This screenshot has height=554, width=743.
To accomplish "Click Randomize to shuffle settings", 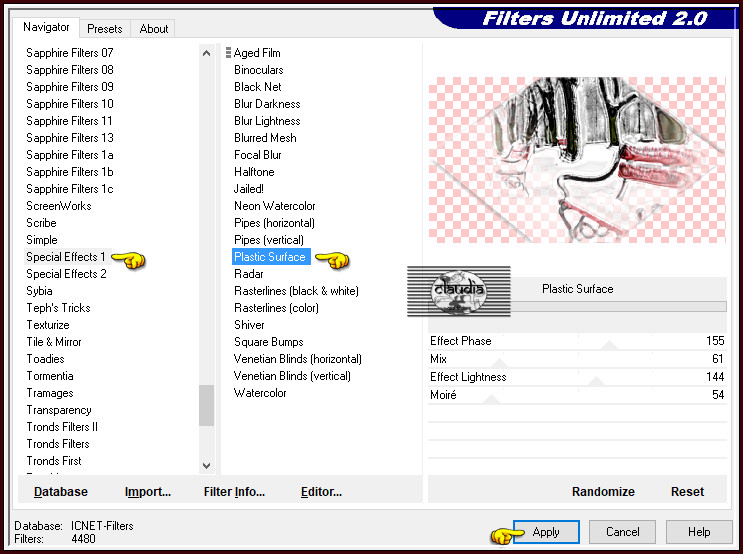I will [603, 492].
